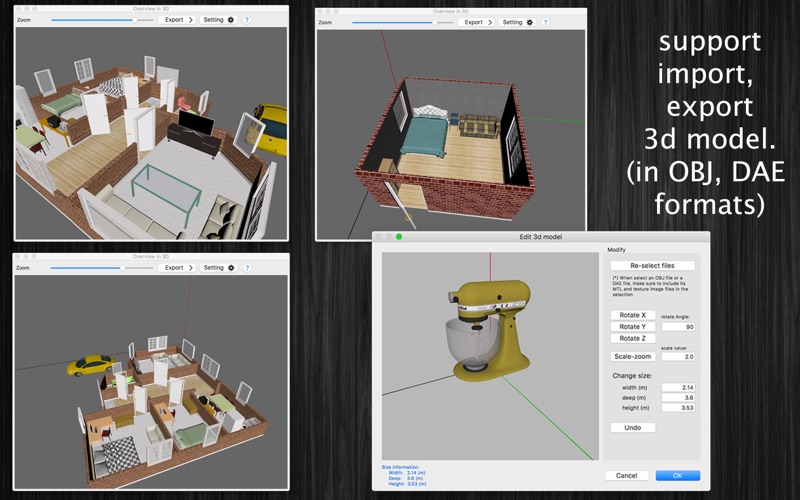Focus the width (m) field
Viewport: 800px width, 500px height.
[x=678, y=388]
